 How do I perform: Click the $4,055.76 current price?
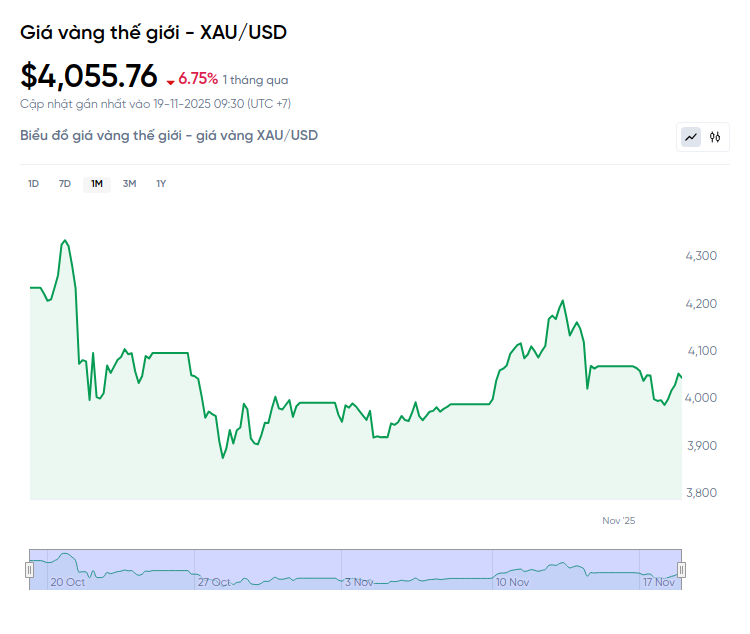click(x=89, y=76)
